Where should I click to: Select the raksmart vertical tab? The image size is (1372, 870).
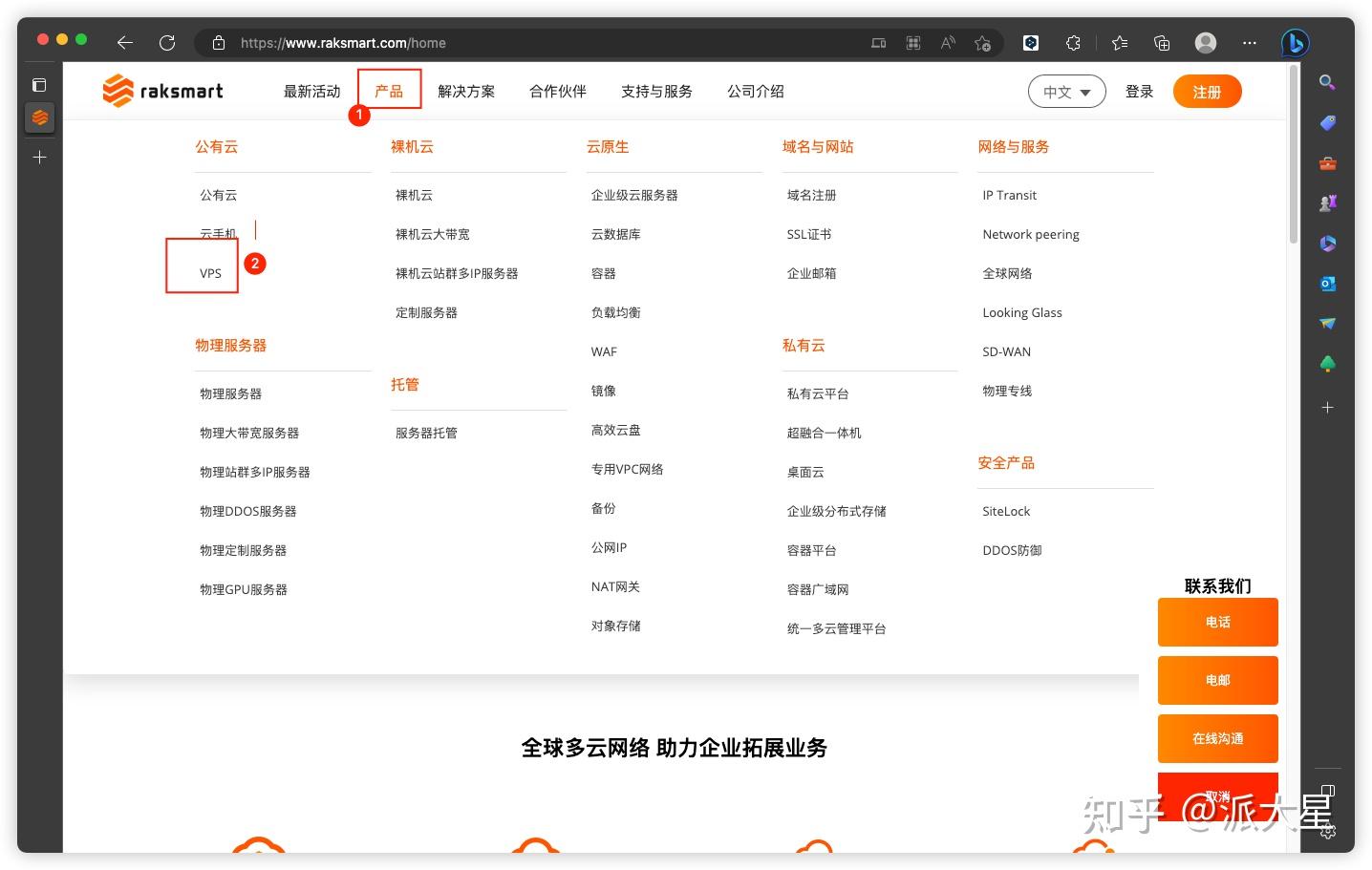point(39,117)
